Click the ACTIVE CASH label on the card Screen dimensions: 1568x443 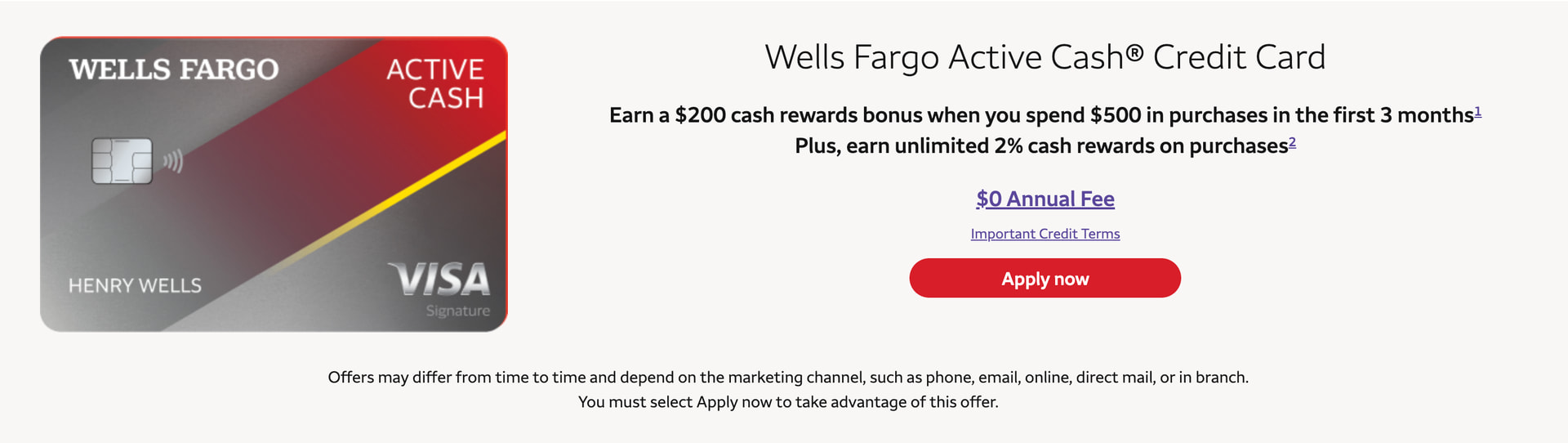436,83
